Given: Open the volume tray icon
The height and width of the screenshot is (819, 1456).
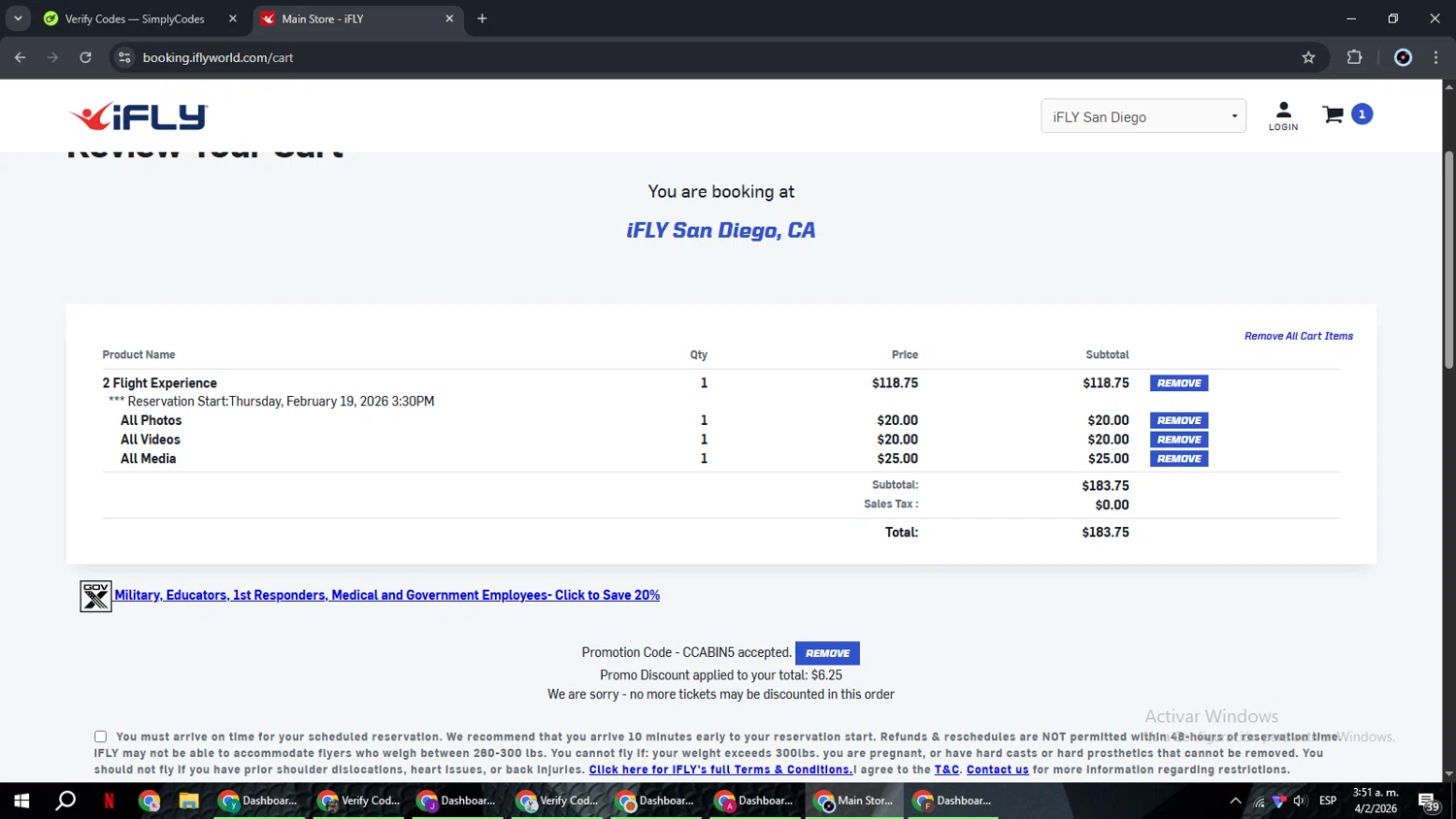Looking at the screenshot, I should coord(1300,801).
